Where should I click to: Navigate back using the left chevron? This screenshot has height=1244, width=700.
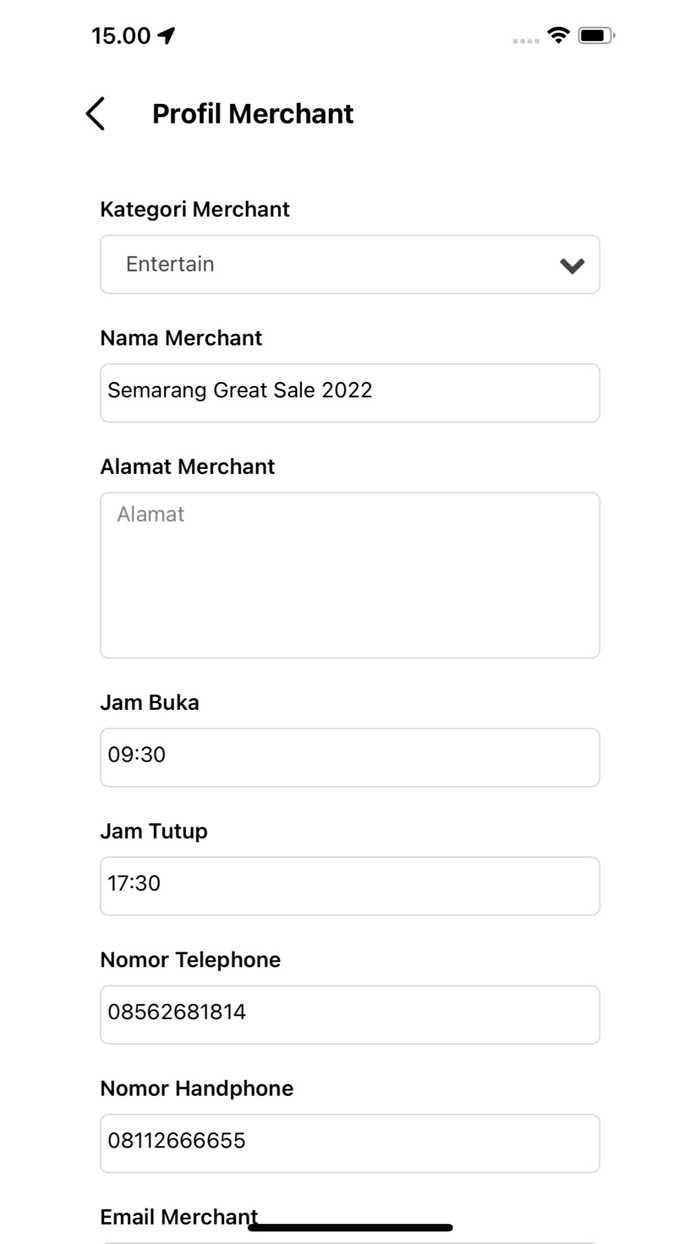click(94, 114)
